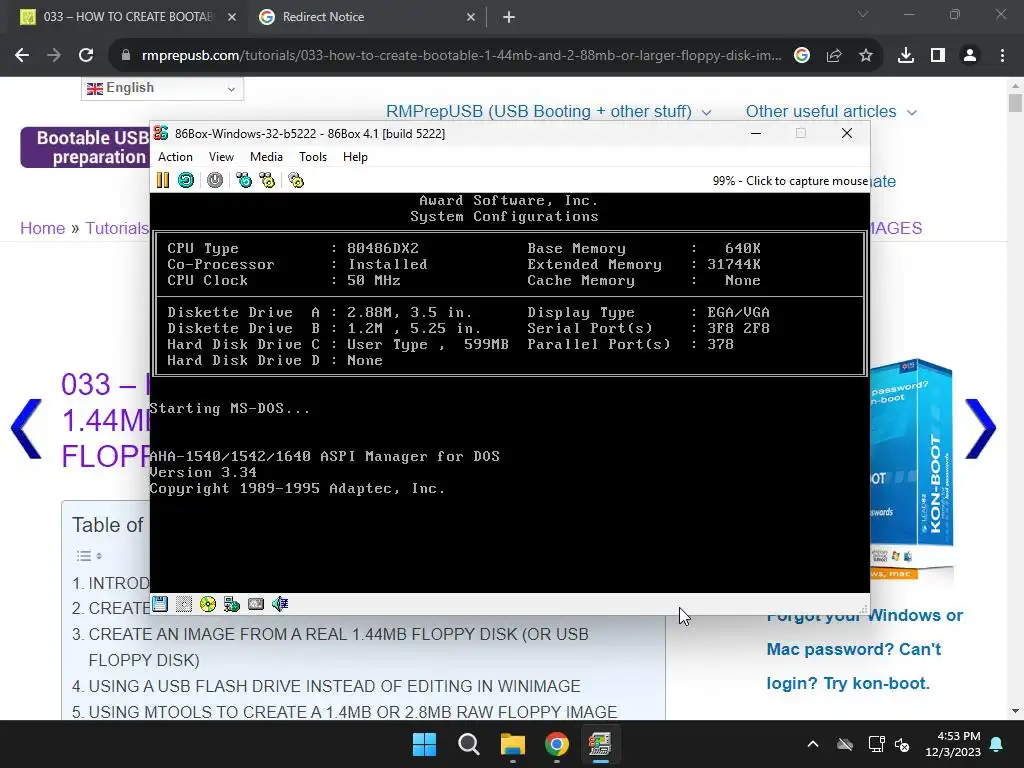Click the Kon-Boot product box image

point(912,469)
